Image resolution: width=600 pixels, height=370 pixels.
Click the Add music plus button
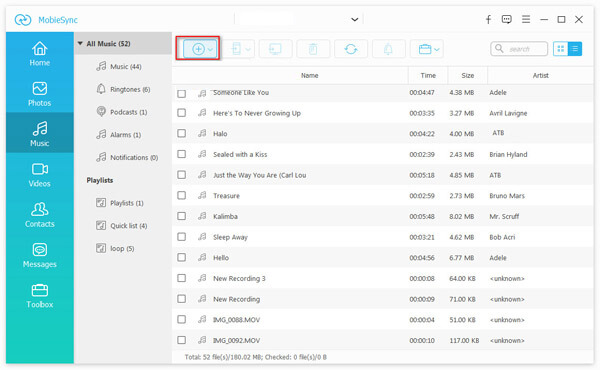click(198, 49)
